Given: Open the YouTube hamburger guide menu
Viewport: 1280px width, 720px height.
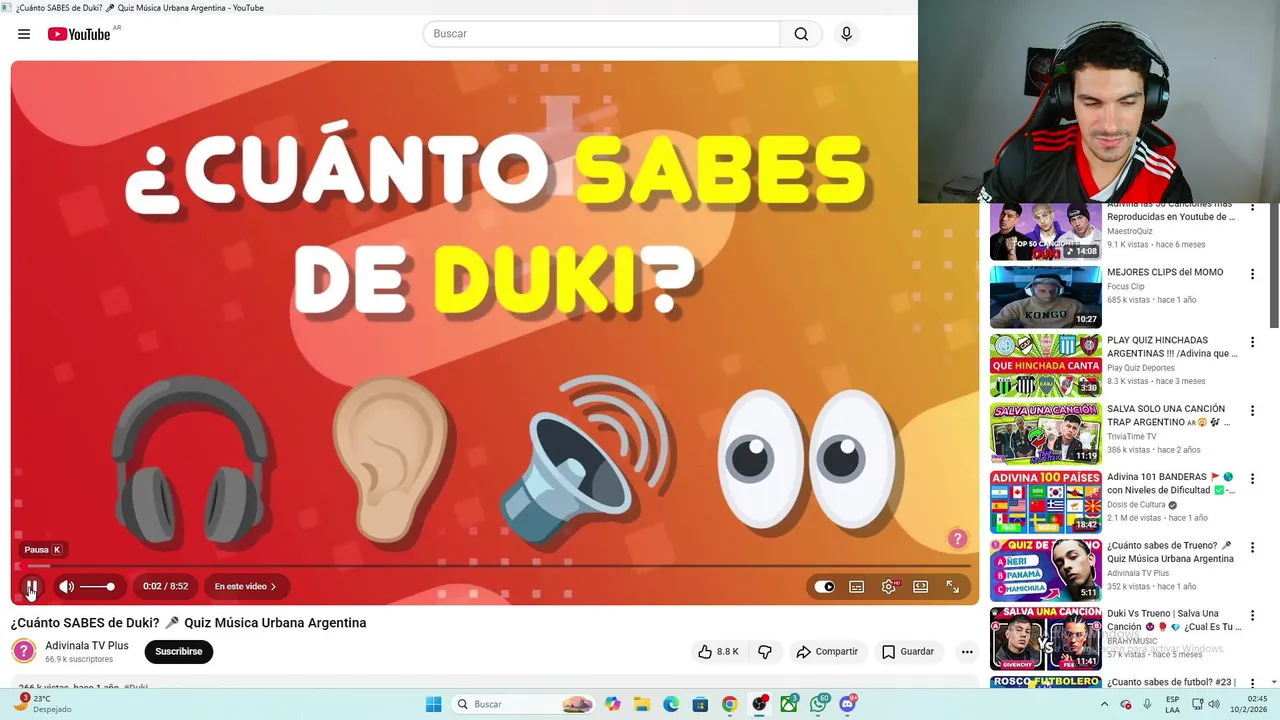Looking at the screenshot, I should 24,34.
